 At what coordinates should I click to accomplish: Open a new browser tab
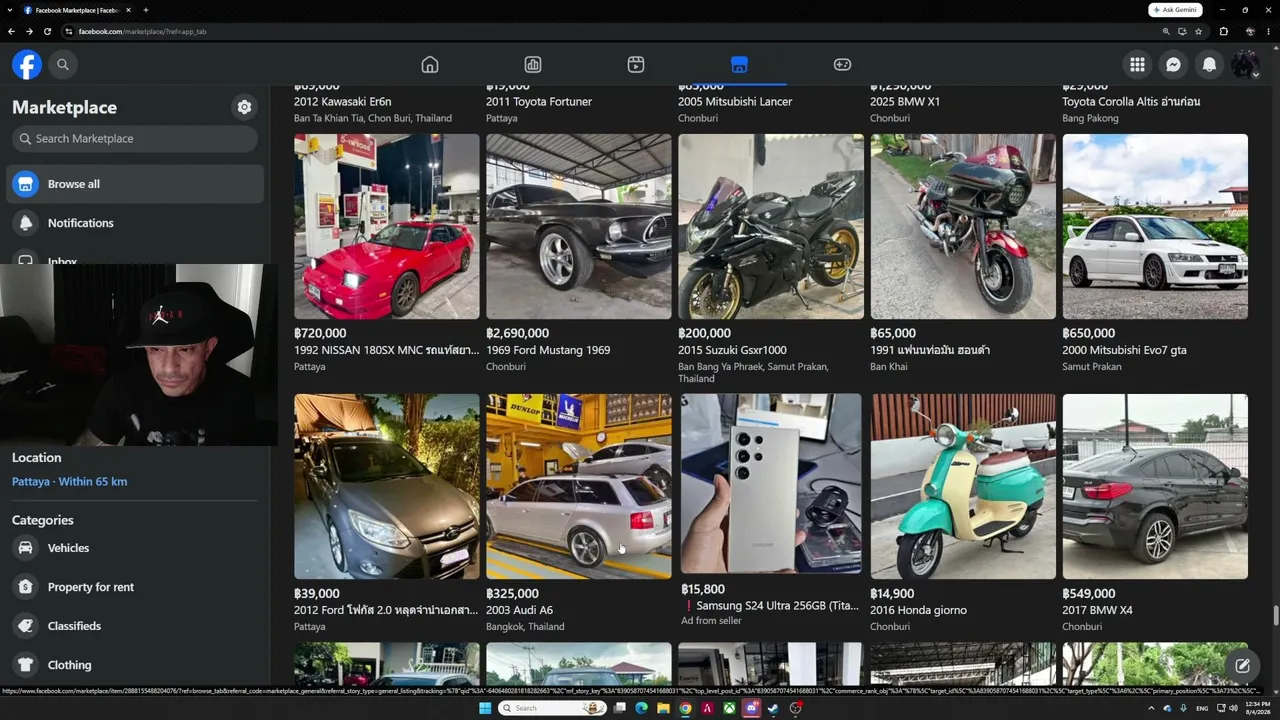coord(146,10)
